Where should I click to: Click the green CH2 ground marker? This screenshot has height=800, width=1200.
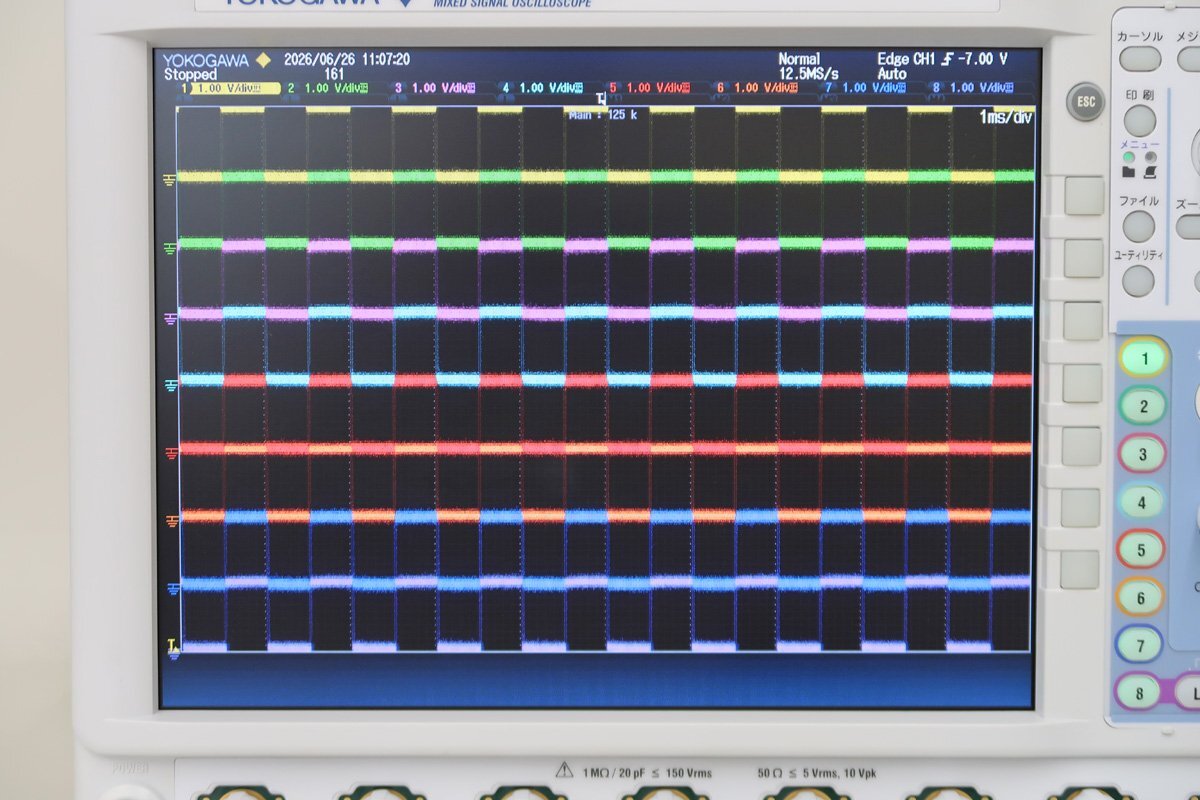click(169, 247)
